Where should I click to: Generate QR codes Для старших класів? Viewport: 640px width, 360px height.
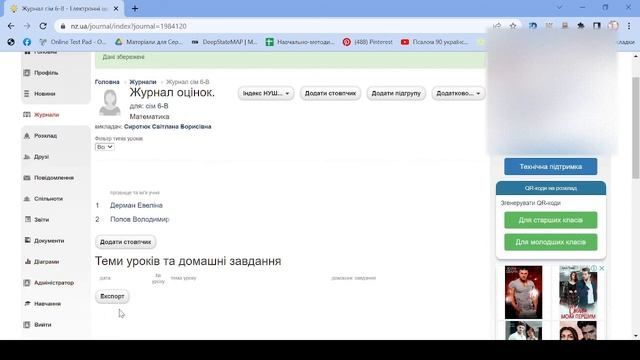click(x=551, y=220)
